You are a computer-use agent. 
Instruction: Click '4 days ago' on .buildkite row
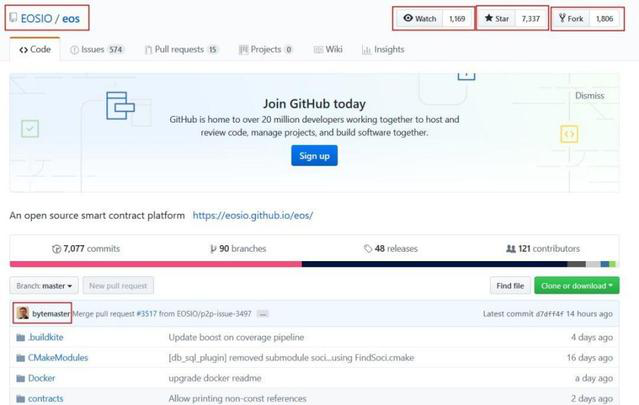[592, 337]
